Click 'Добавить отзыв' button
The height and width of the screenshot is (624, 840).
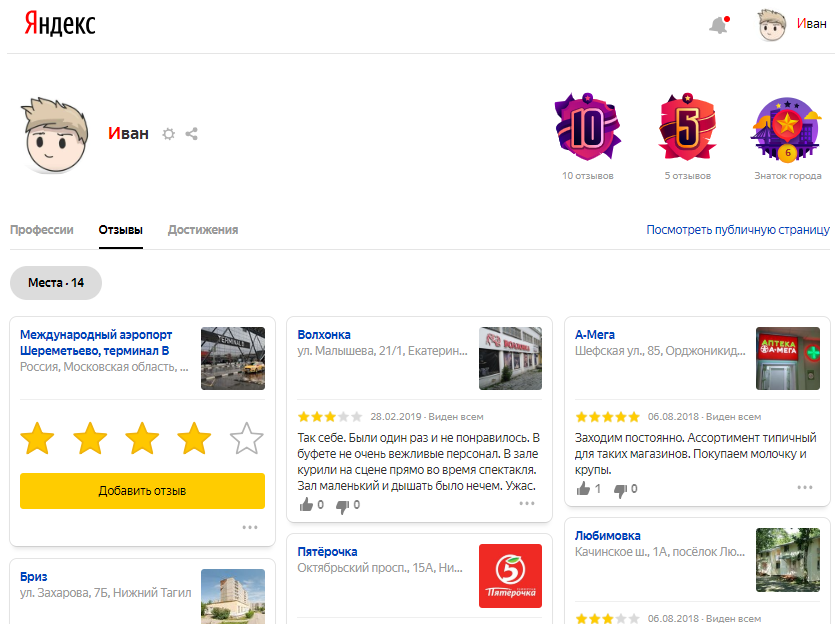pos(142,491)
